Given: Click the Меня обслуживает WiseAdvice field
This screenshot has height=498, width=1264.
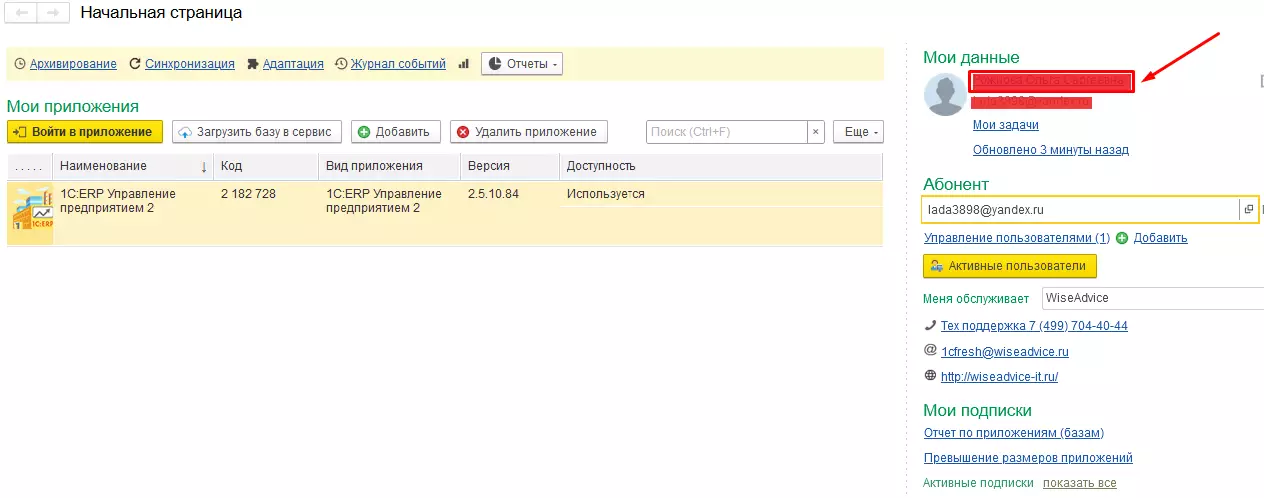Looking at the screenshot, I should point(1152,298).
